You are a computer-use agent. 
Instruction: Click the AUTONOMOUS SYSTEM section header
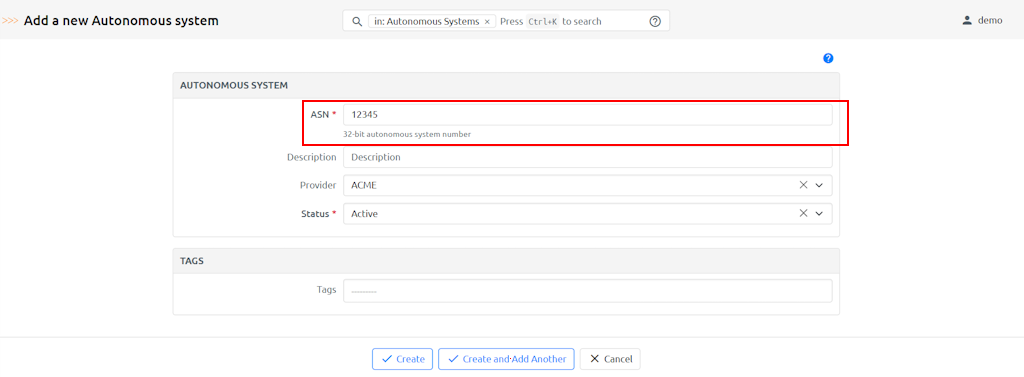(x=234, y=85)
